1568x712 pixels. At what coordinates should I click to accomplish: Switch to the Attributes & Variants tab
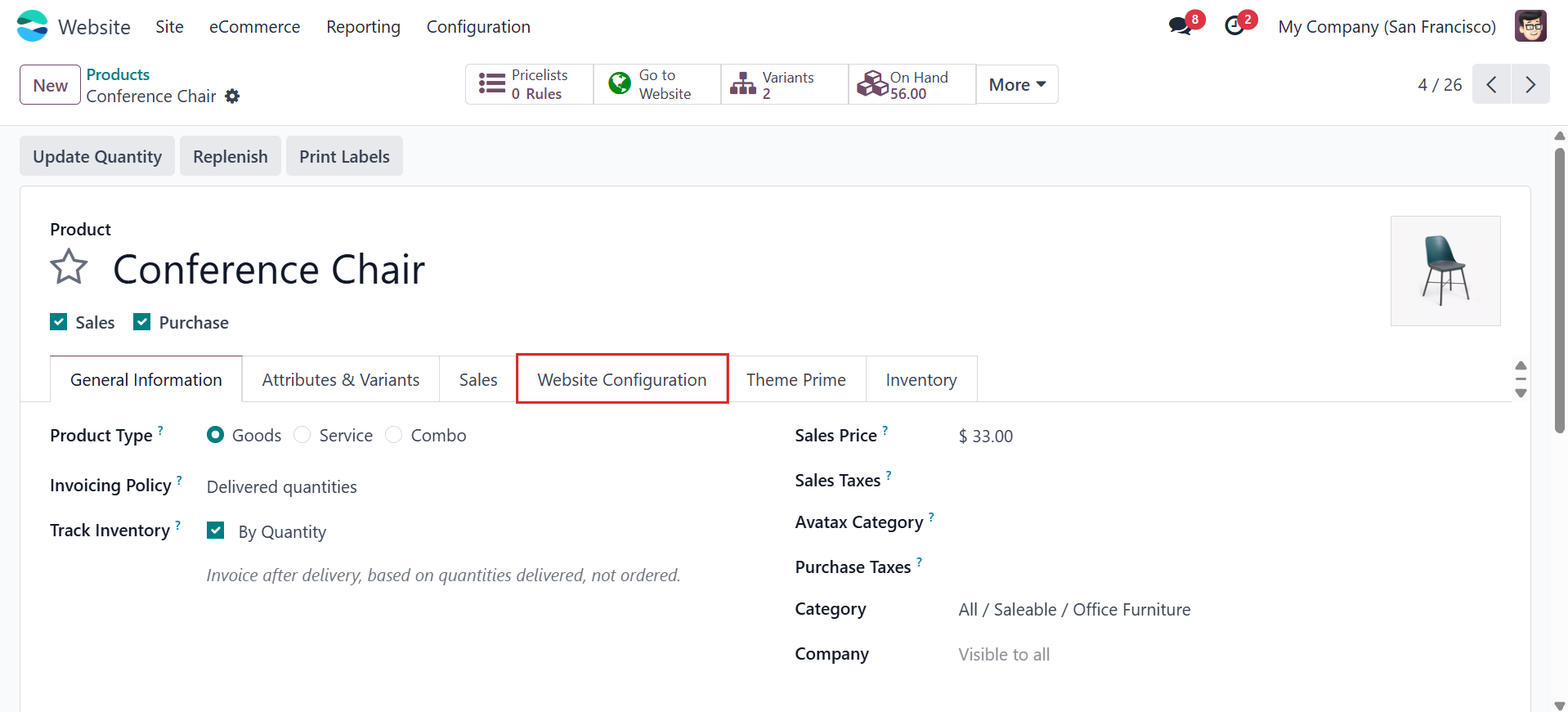(x=341, y=379)
